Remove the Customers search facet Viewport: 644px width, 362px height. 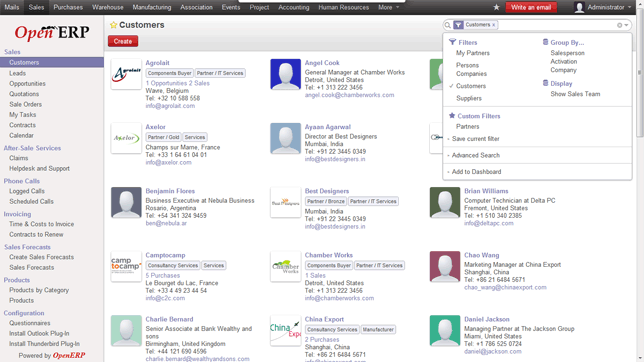point(494,25)
